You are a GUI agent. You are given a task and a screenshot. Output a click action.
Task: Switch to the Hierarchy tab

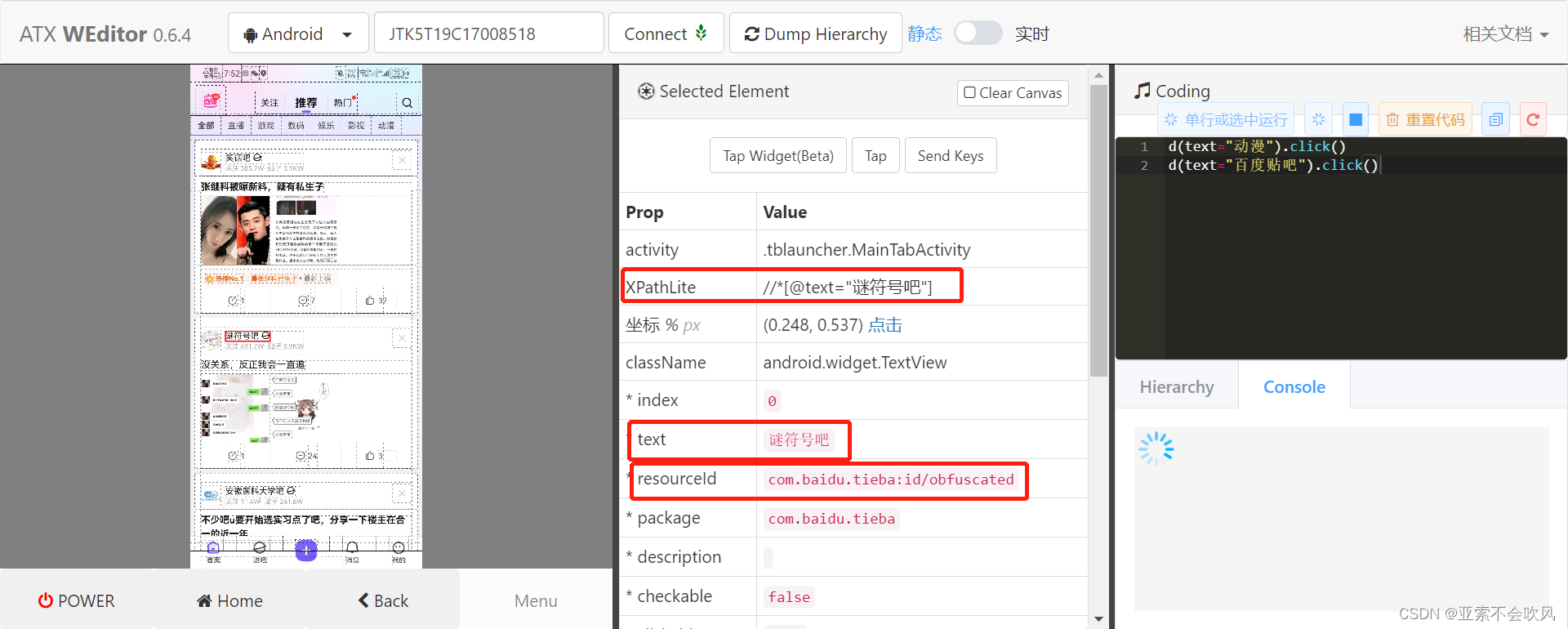click(1177, 387)
